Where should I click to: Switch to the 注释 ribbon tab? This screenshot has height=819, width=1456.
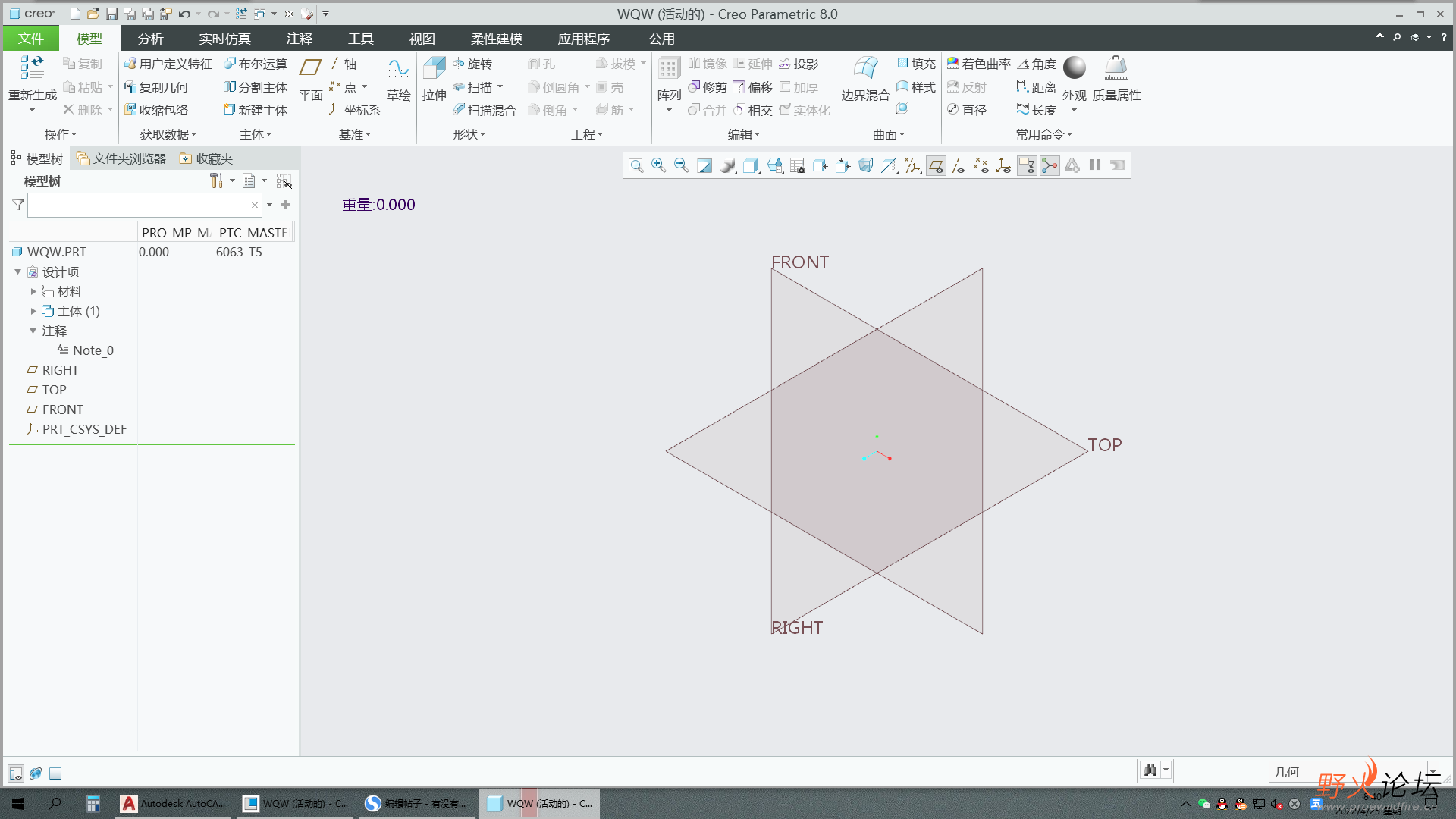coord(299,39)
